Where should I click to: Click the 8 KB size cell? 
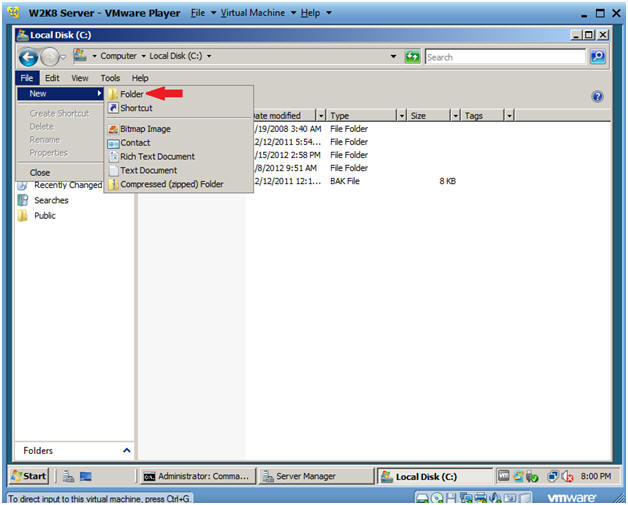point(447,181)
